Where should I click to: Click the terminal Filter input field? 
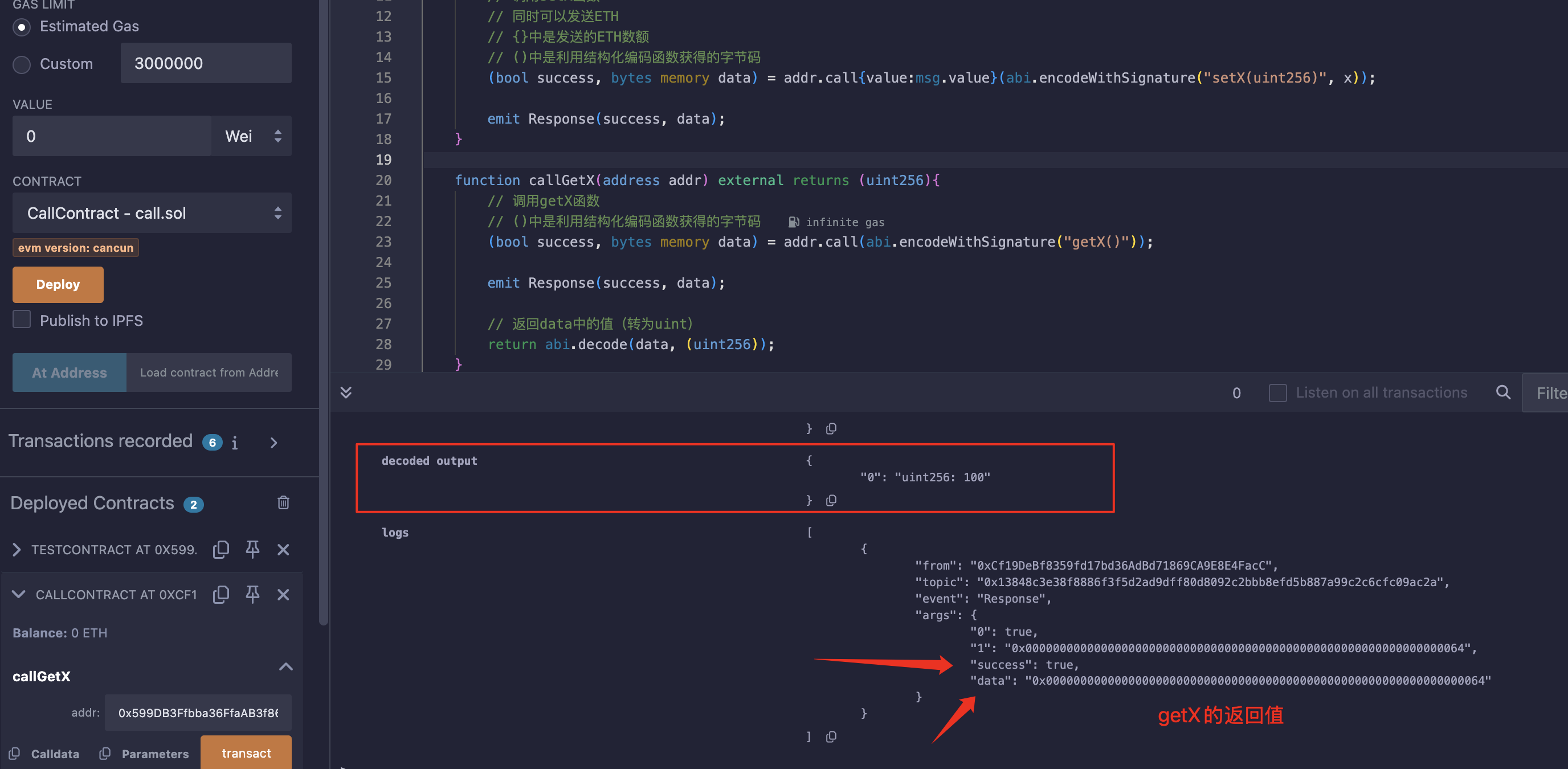click(x=1545, y=393)
